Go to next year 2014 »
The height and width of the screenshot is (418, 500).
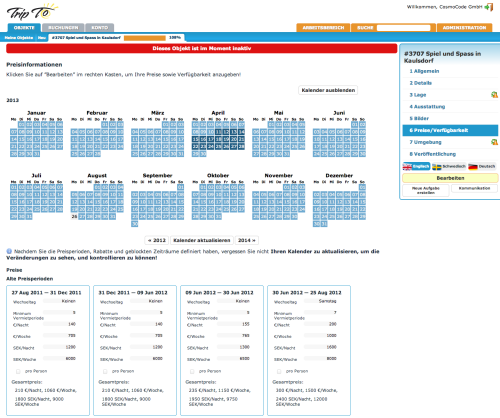(247, 240)
